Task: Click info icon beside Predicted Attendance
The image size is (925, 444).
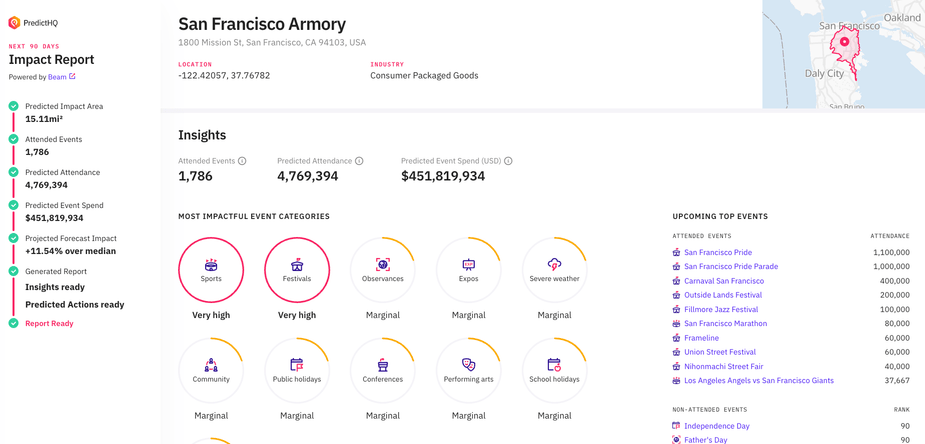Action: (x=359, y=161)
